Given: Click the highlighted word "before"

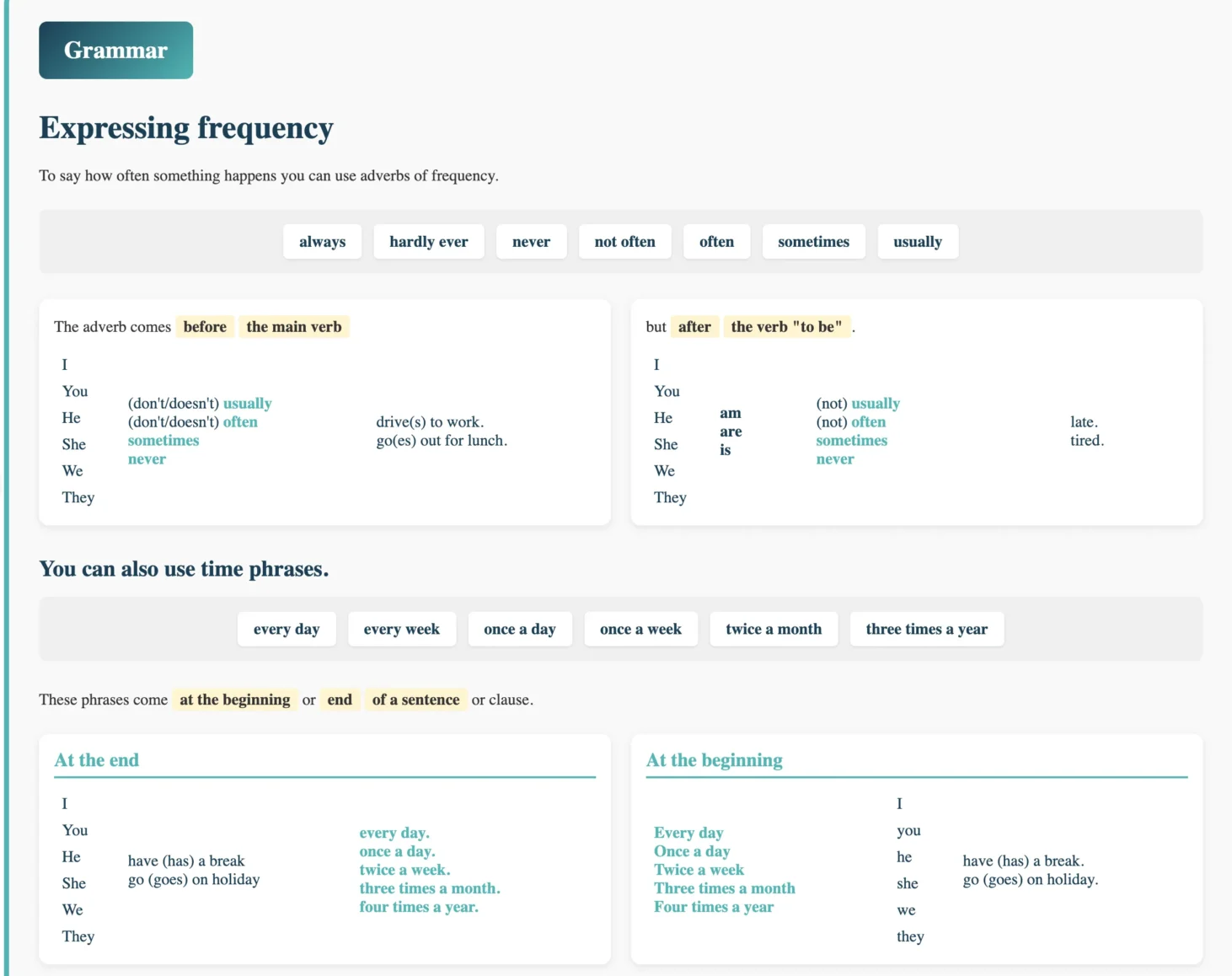Looking at the screenshot, I should click(x=205, y=327).
